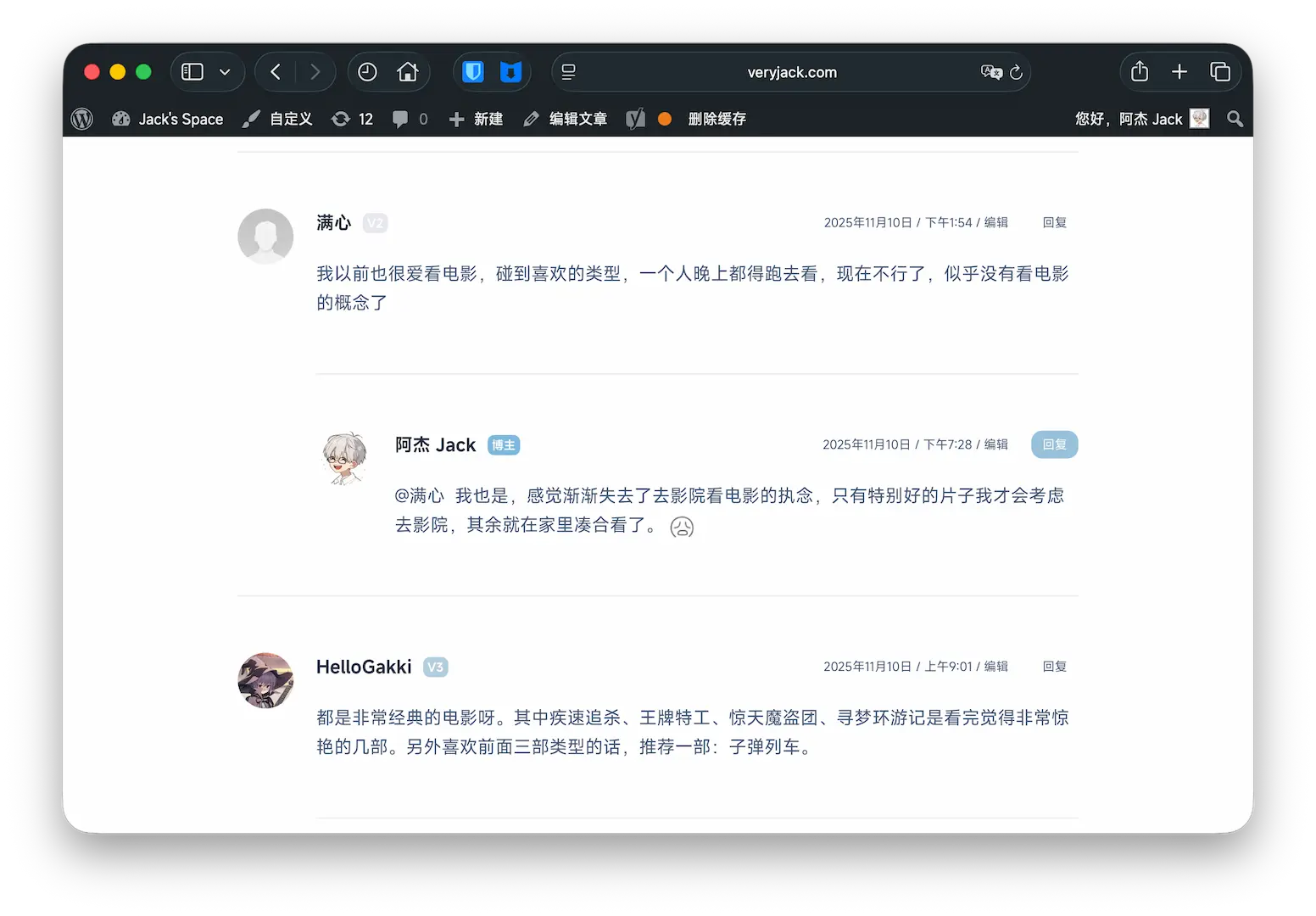This screenshot has height=916, width=1316.
Task: Click the share icon in Safari toolbar
Action: pyautogui.click(x=1140, y=72)
